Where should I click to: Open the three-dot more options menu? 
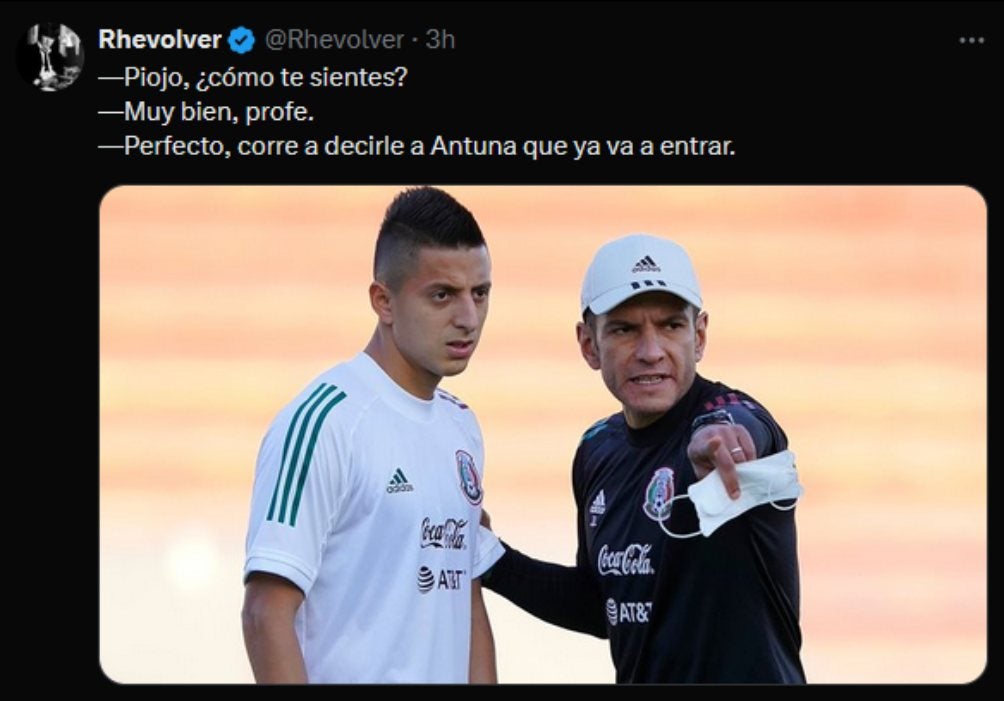click(971, 40)
